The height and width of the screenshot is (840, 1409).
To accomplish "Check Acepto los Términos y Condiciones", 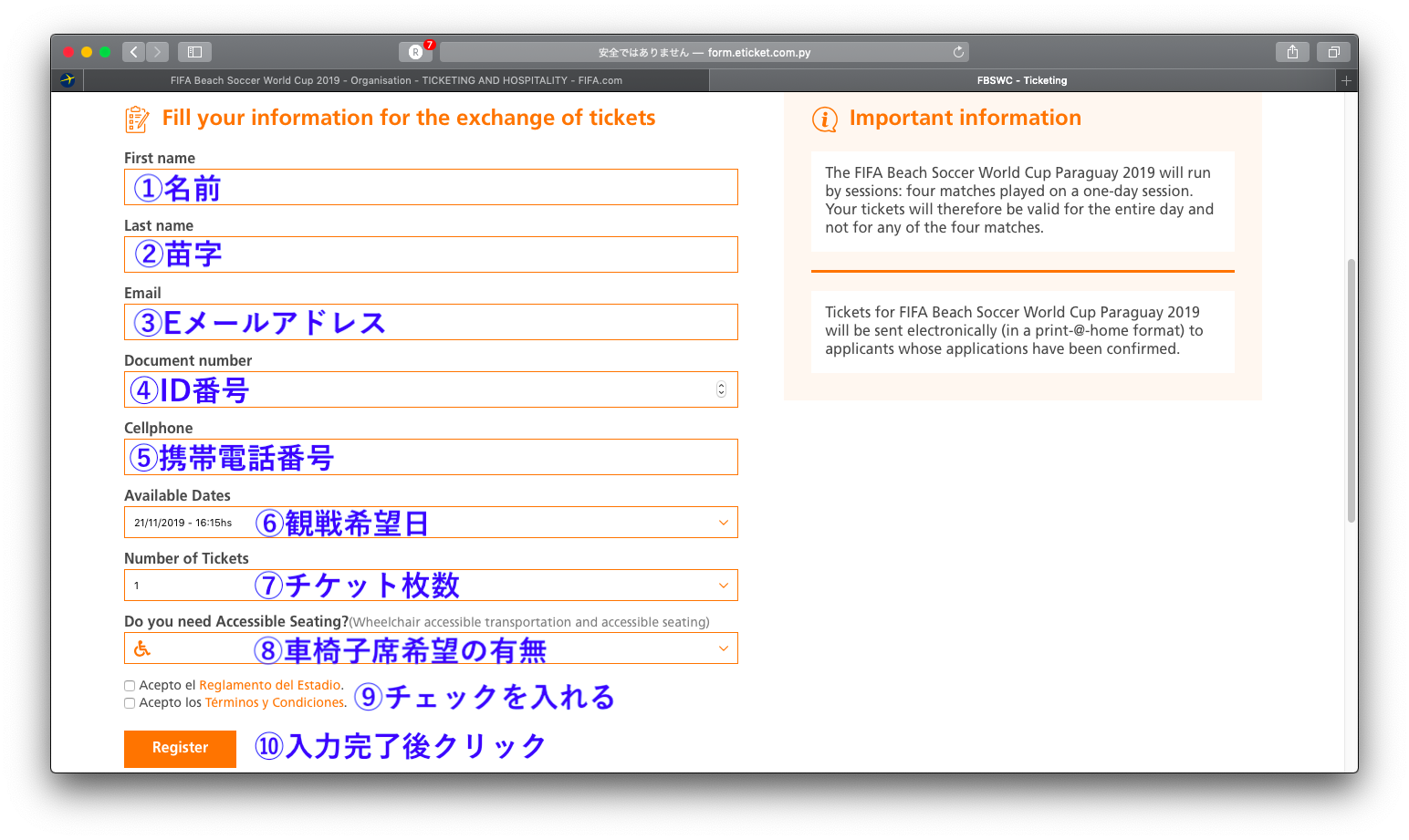I will click(x=130, y=703).
